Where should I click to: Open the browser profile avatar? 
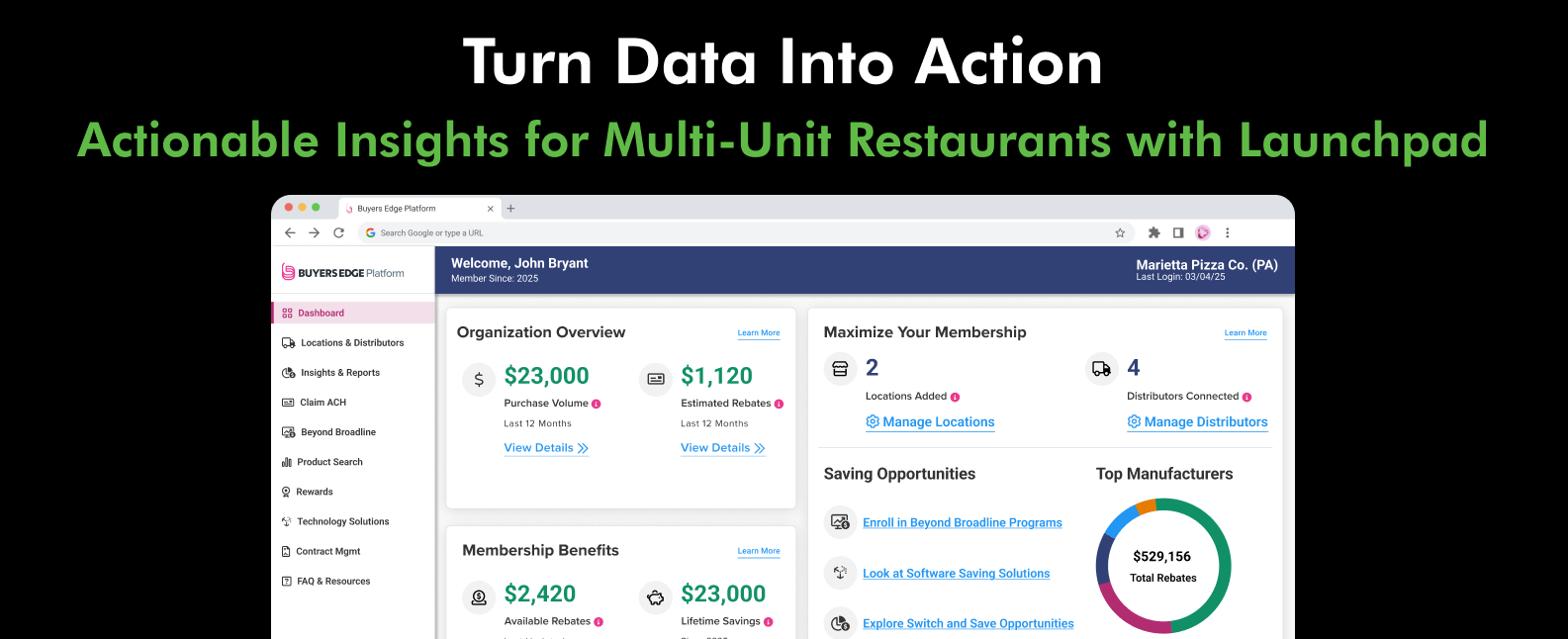point(1203,233)
